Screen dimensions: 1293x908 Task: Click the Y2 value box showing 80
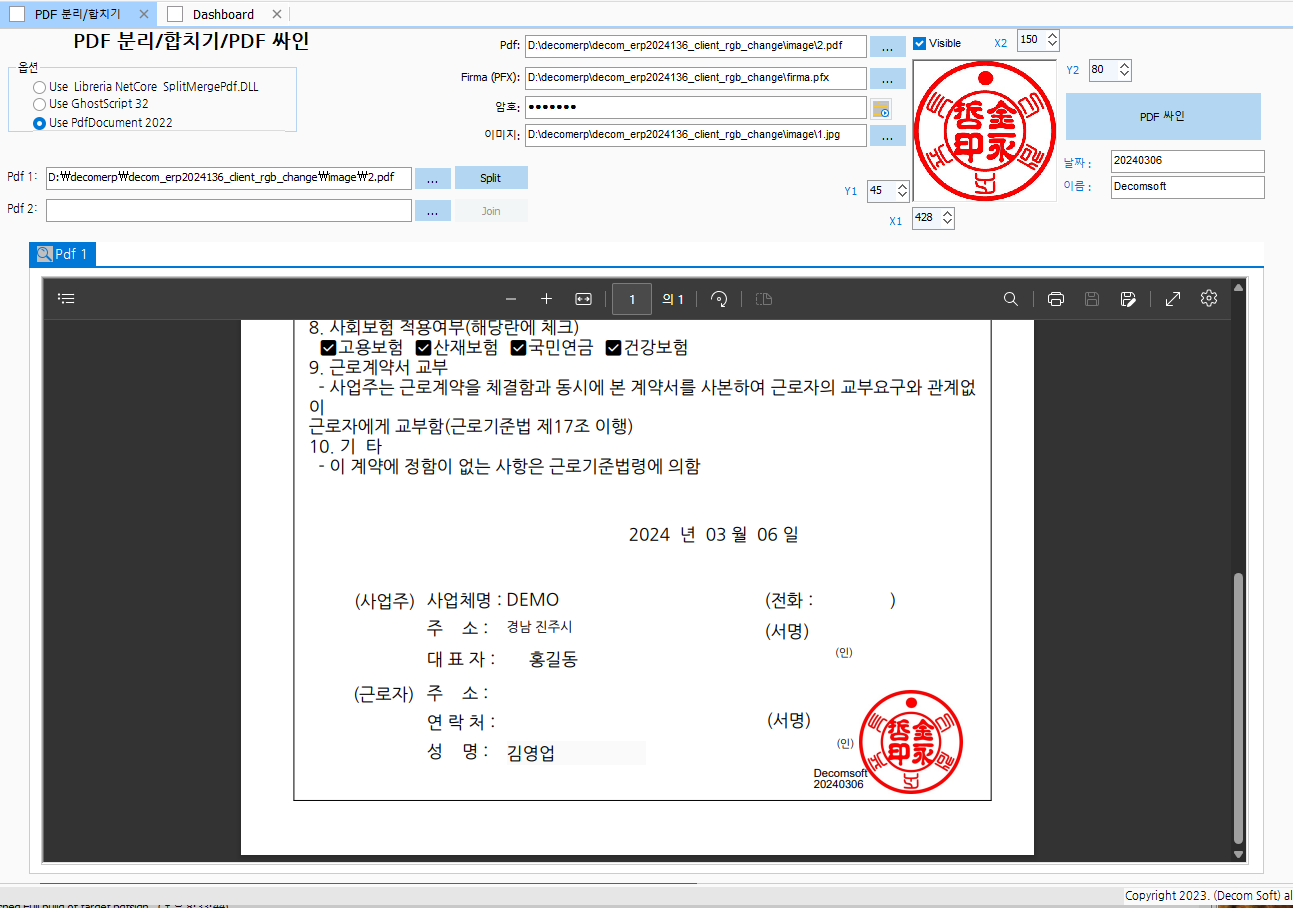coord(1103,70)
